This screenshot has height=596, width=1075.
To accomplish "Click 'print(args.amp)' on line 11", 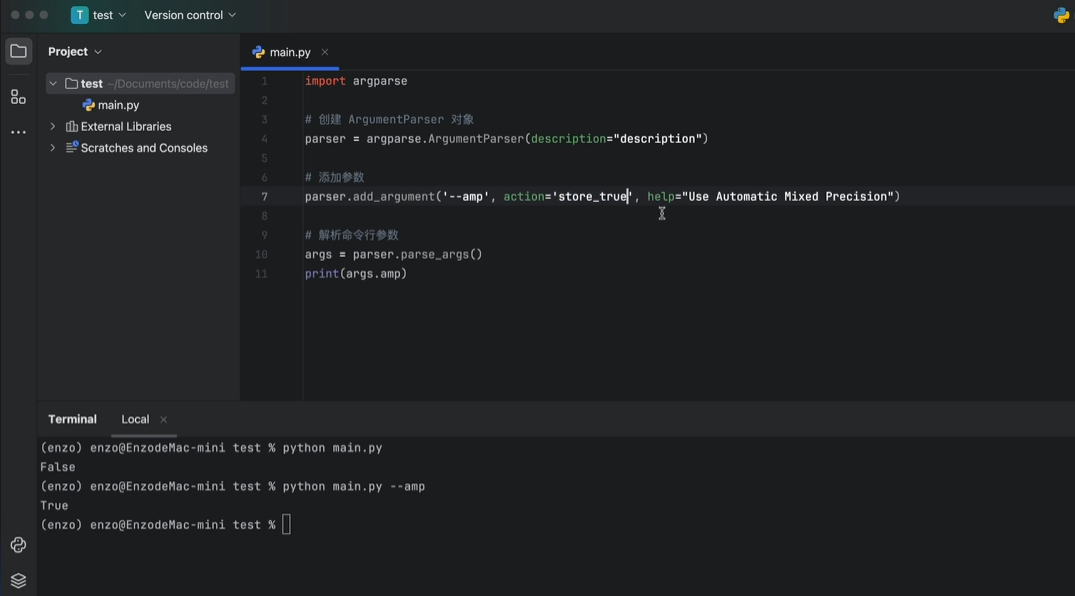I will click(x=356, y=274).
